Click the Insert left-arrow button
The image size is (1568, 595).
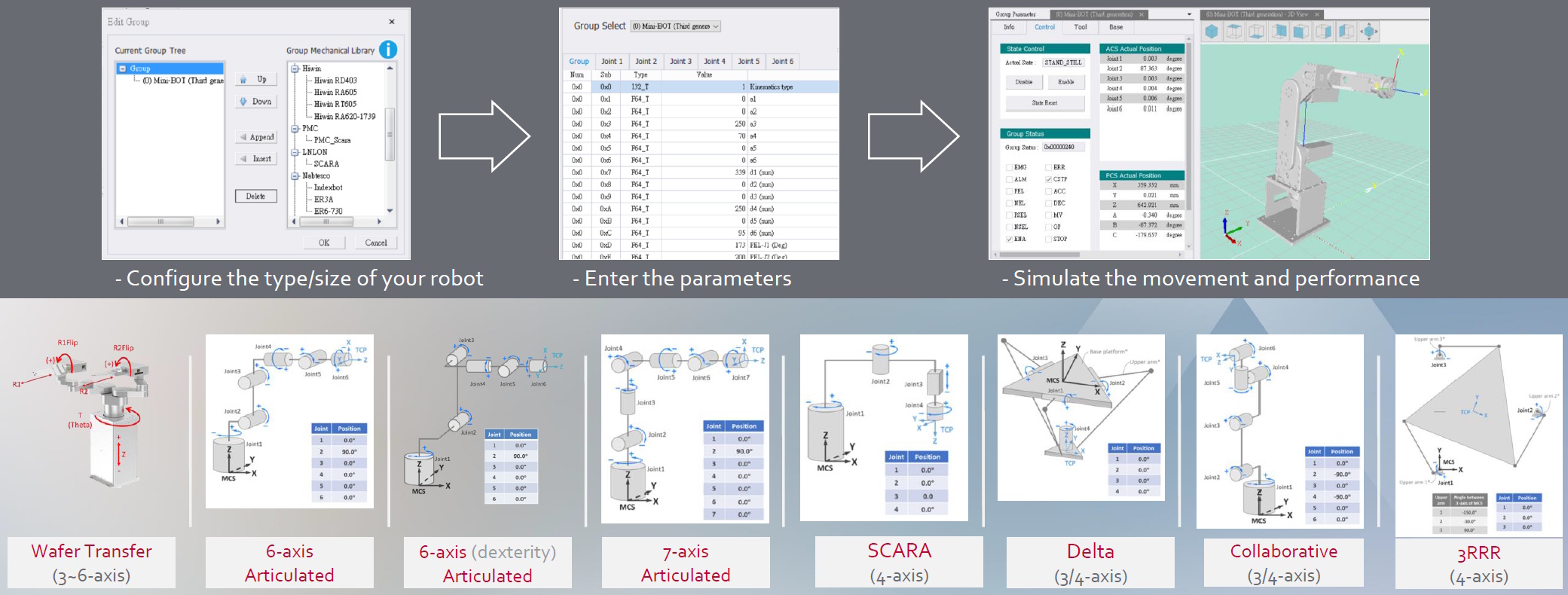point(256,159)
